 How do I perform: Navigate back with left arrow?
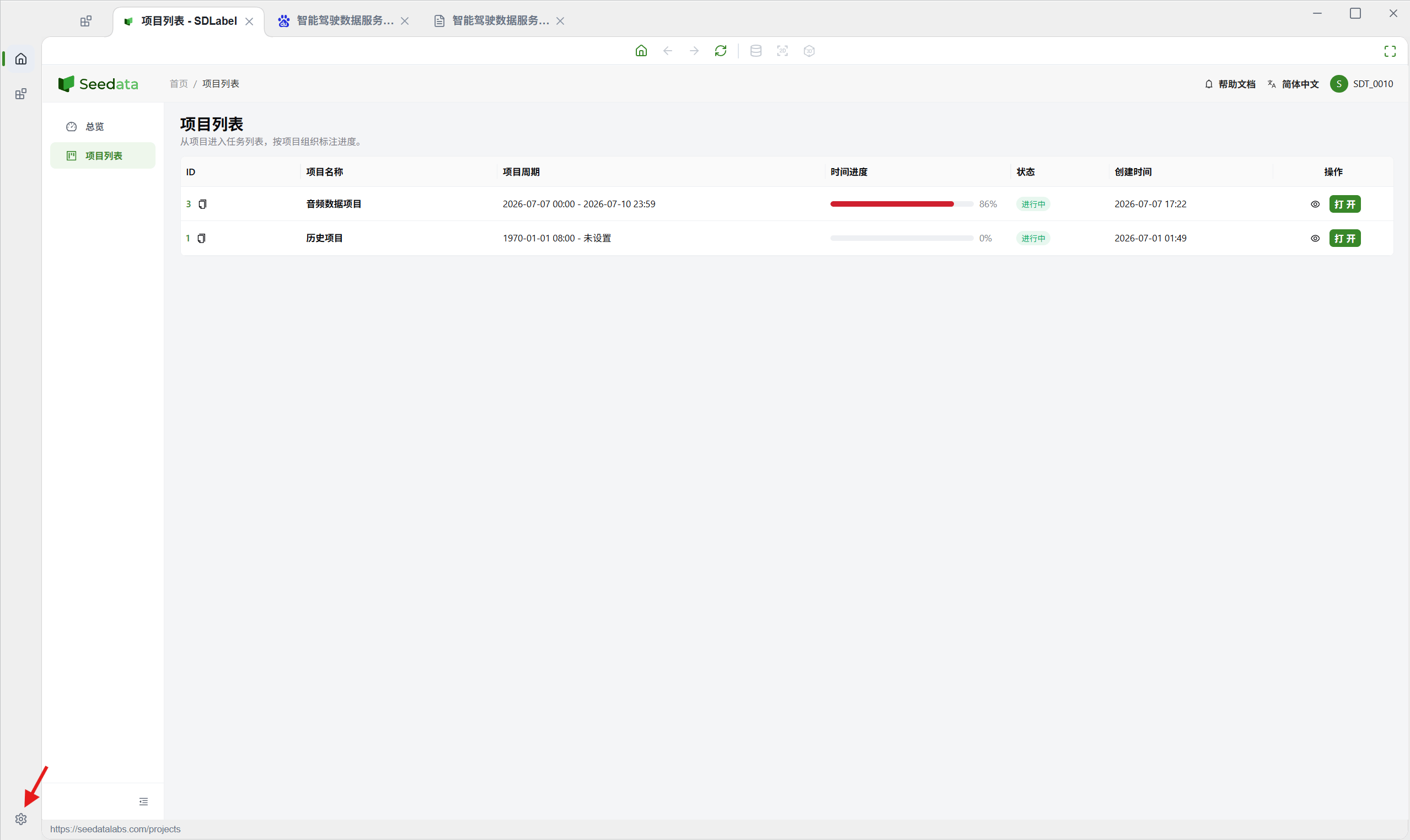coord(668,51)
